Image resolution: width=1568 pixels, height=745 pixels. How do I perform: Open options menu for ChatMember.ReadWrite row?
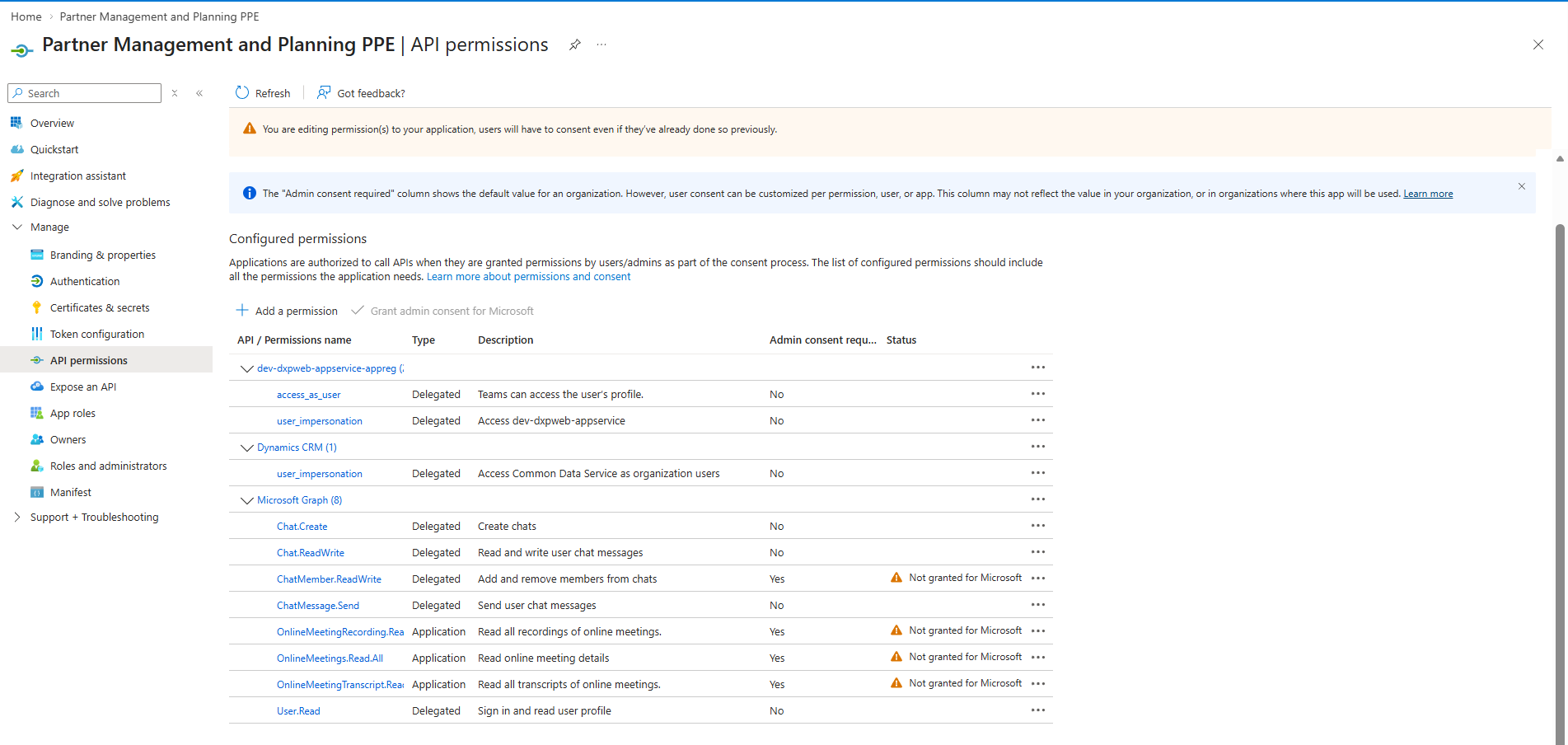1038,579
